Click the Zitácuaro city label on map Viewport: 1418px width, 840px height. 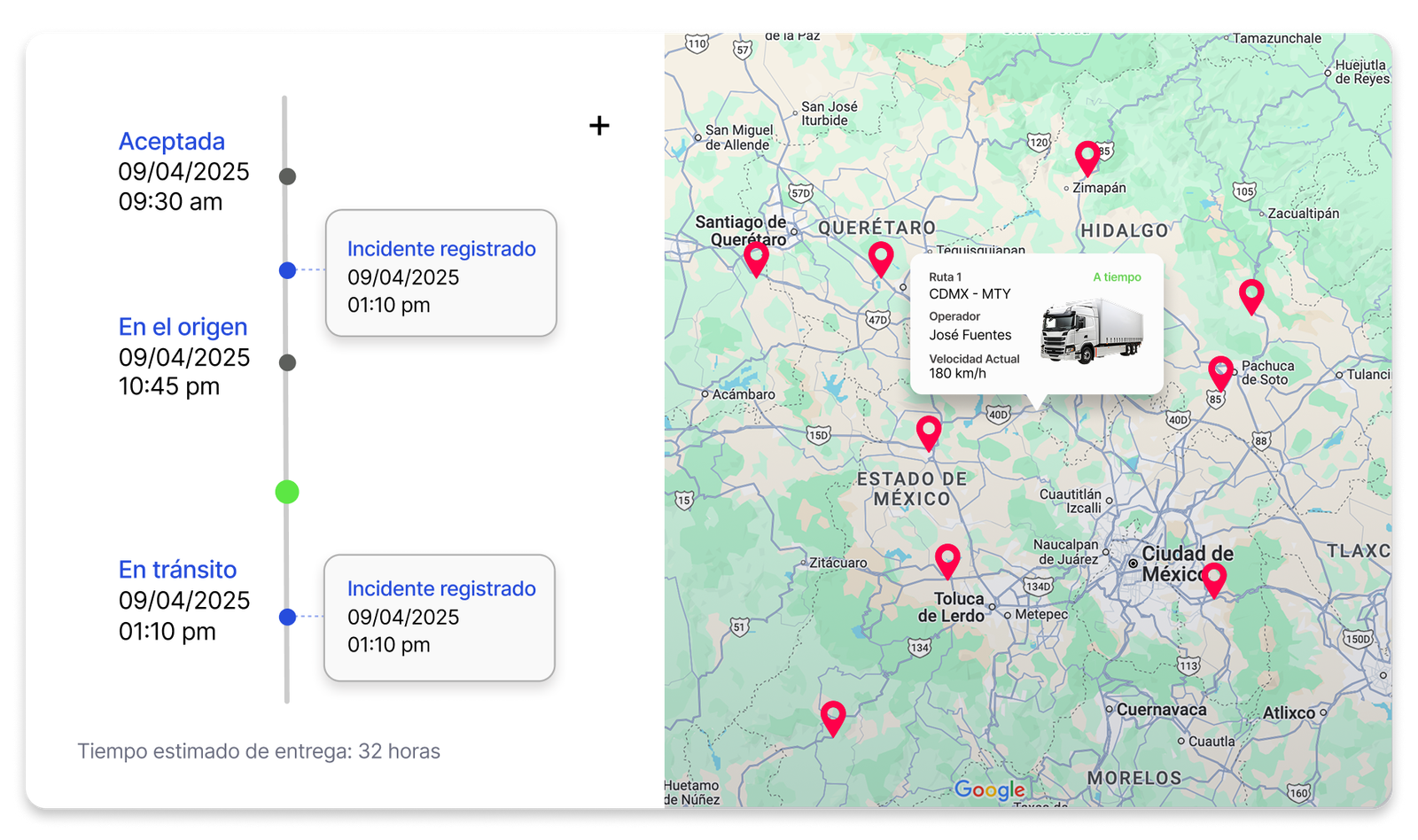(x=838, y=563)
